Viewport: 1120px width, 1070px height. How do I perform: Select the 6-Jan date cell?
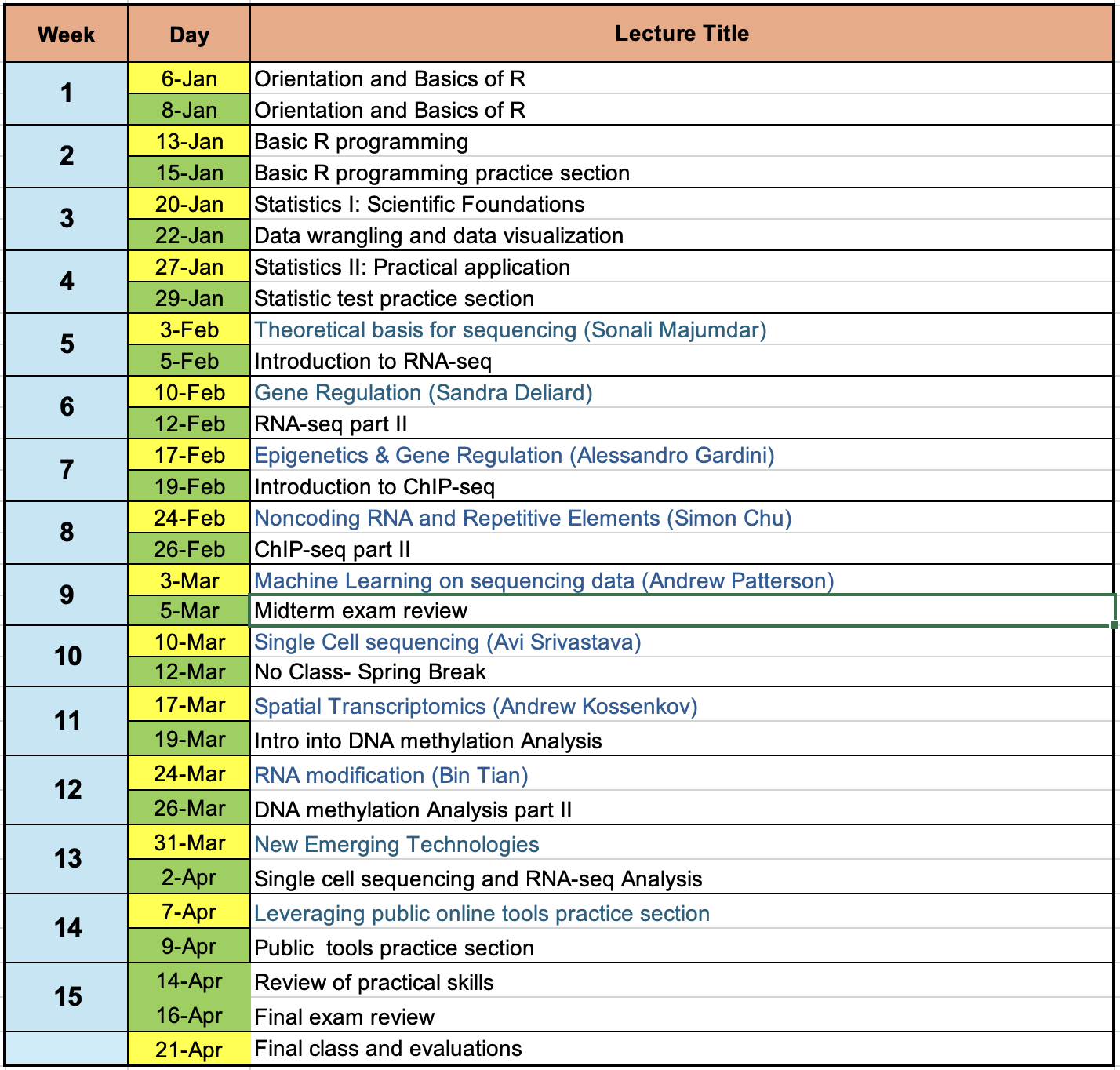pyautogui.click(x=188, y=78)
